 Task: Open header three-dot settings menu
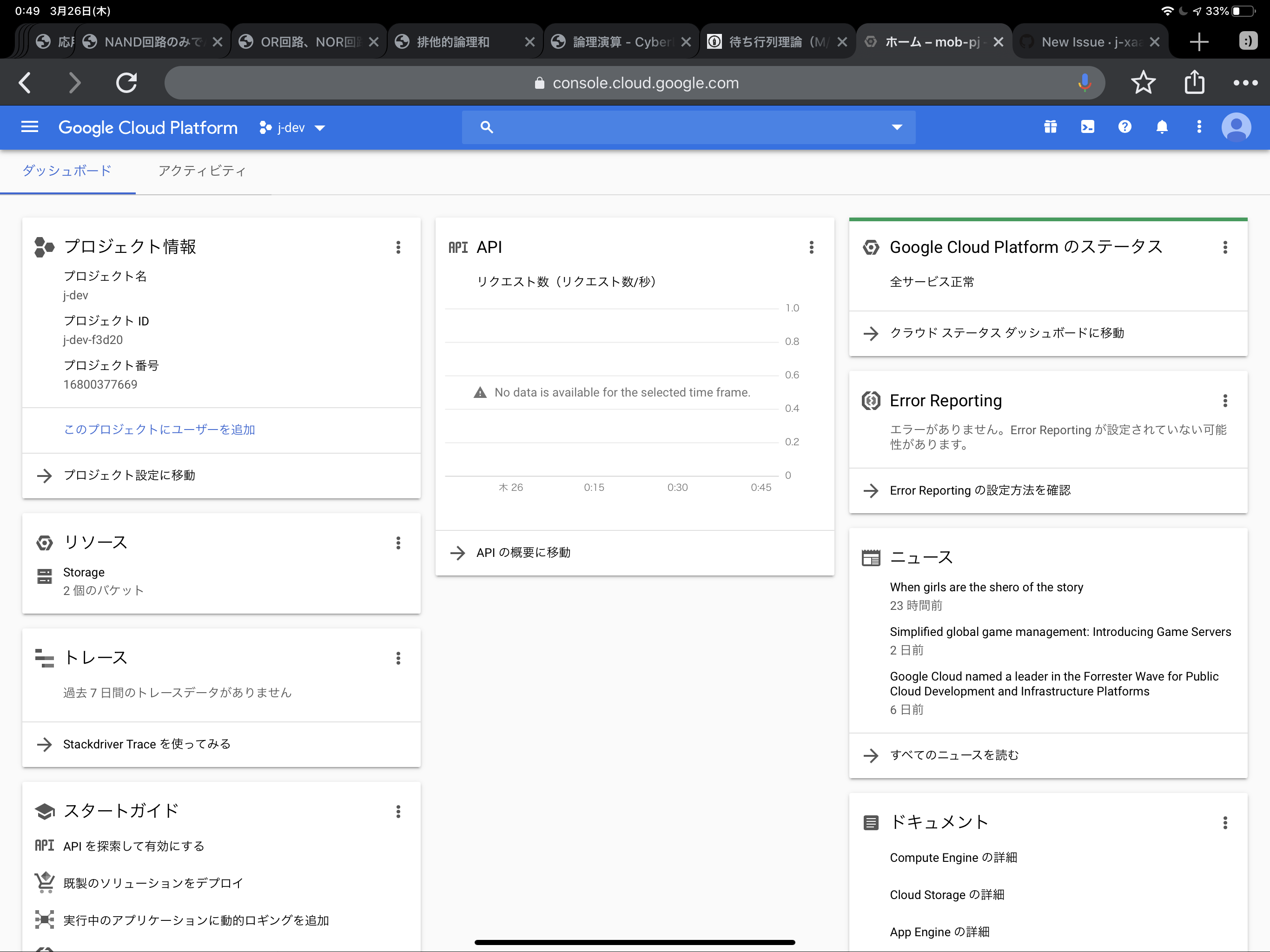click(1199, 127)
